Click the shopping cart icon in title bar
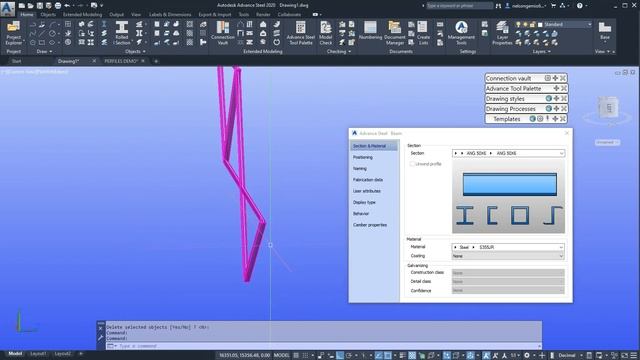 click(x=553, y=6)
